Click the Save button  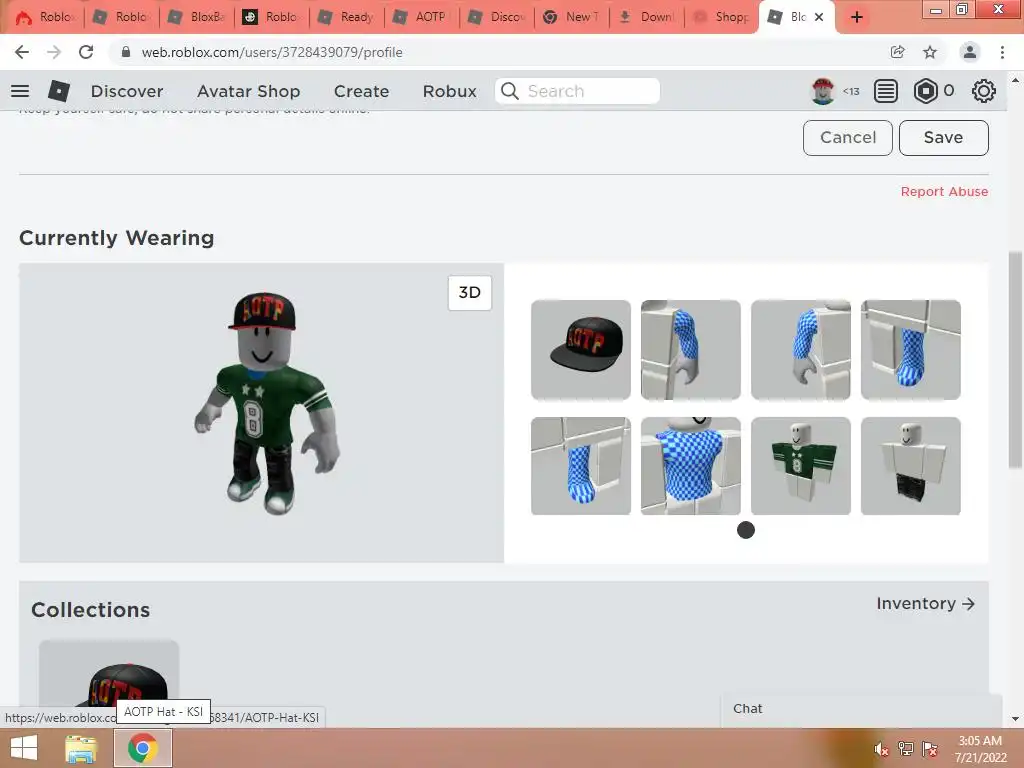click(x=944, y=138)
